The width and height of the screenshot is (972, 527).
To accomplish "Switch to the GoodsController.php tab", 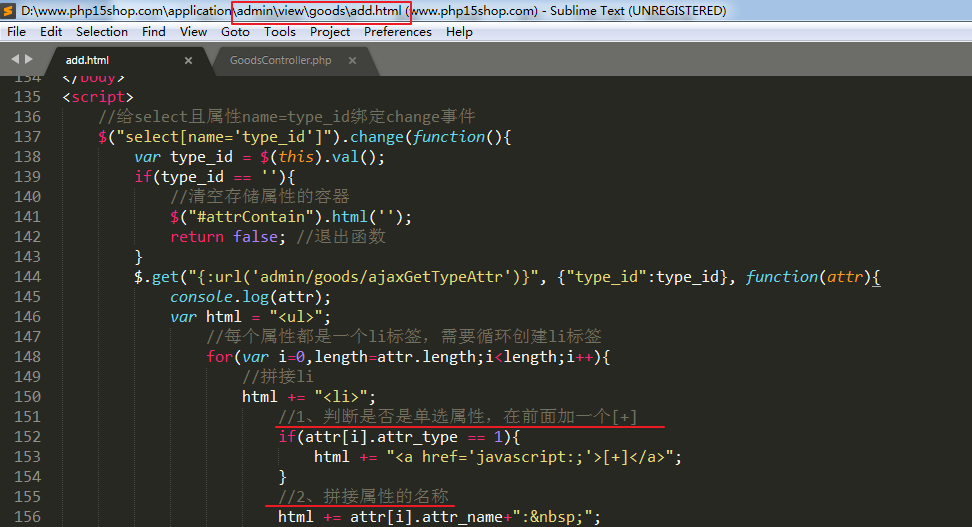I will [x=280, y=61].
